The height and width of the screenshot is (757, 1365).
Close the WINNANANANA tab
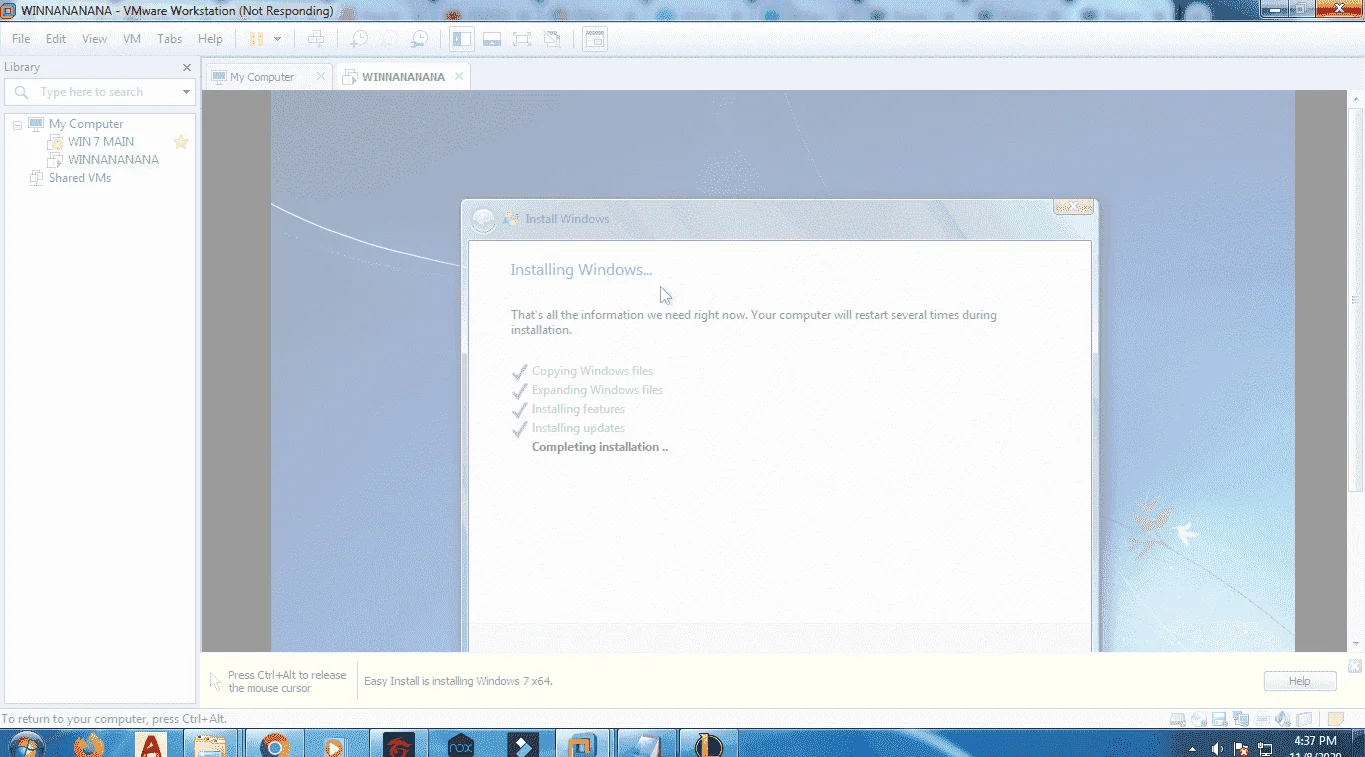coord(459,76)
